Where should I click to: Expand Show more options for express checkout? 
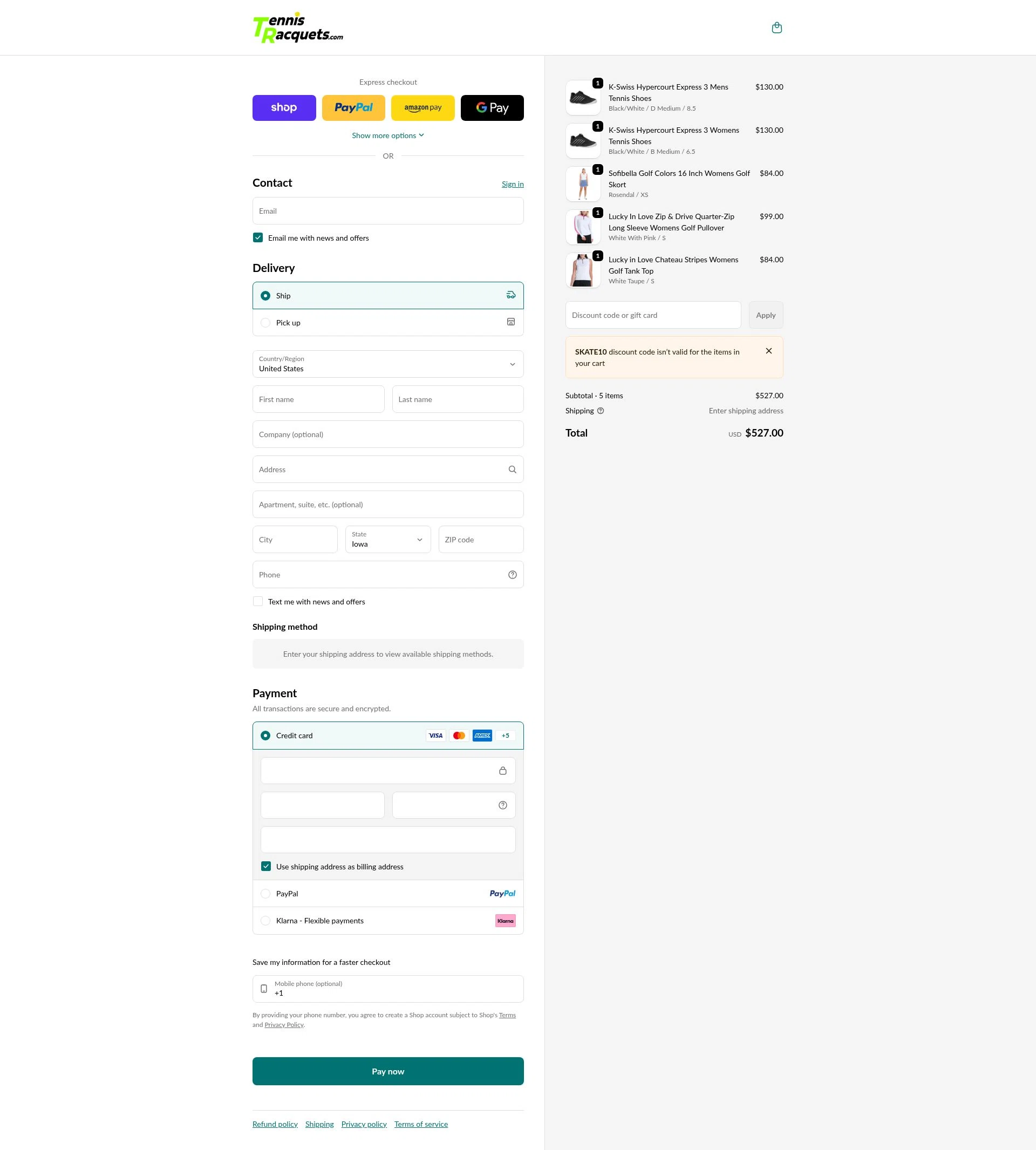click(387, 135)
